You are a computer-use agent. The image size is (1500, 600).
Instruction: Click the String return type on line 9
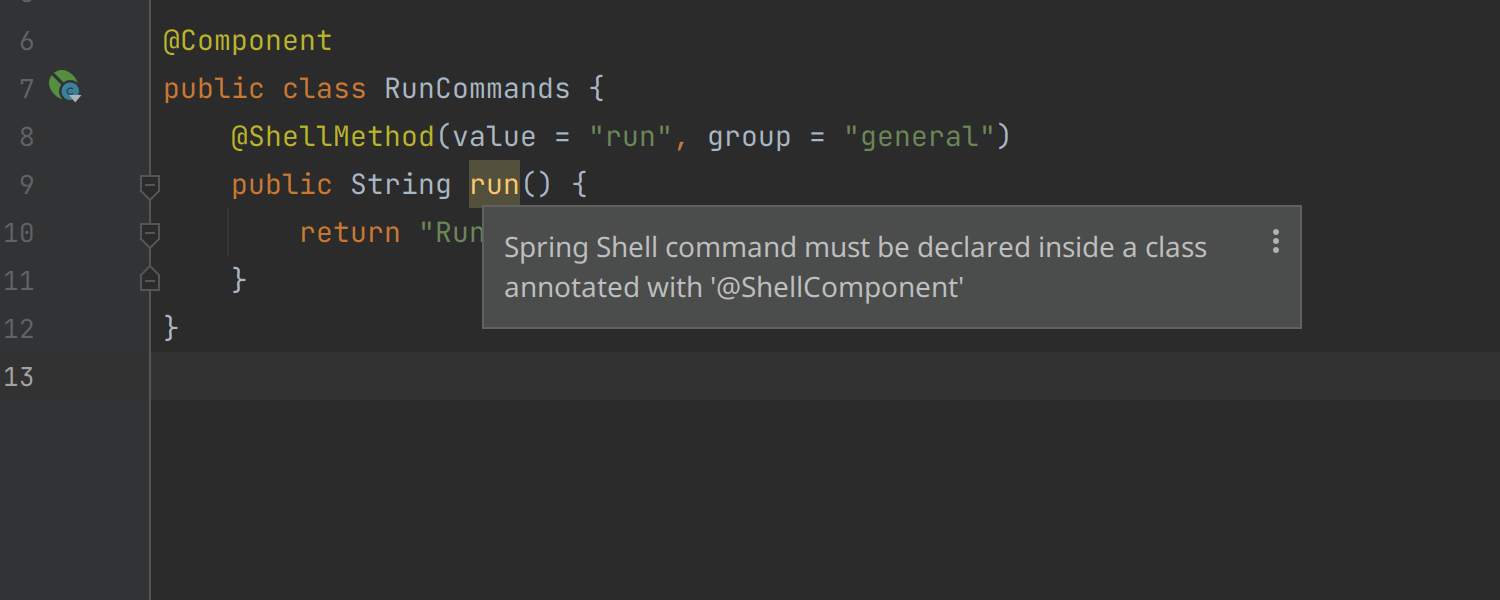[400, 185]
